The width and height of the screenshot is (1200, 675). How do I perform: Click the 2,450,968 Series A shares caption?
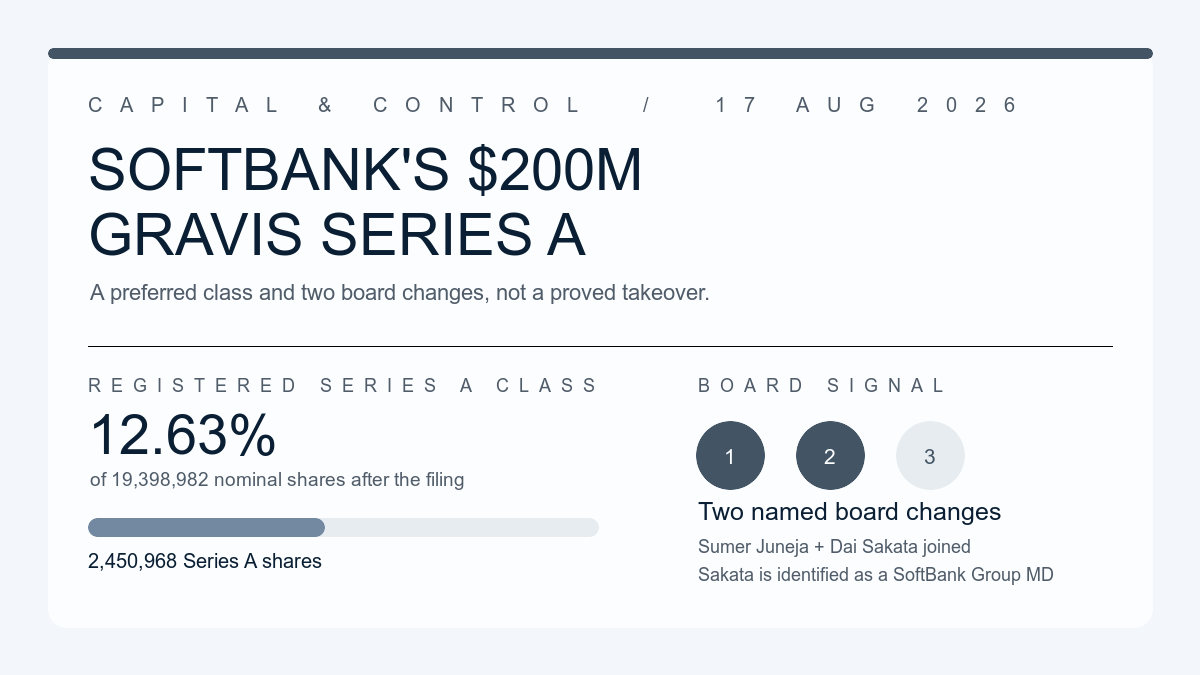tap(205, 561)
